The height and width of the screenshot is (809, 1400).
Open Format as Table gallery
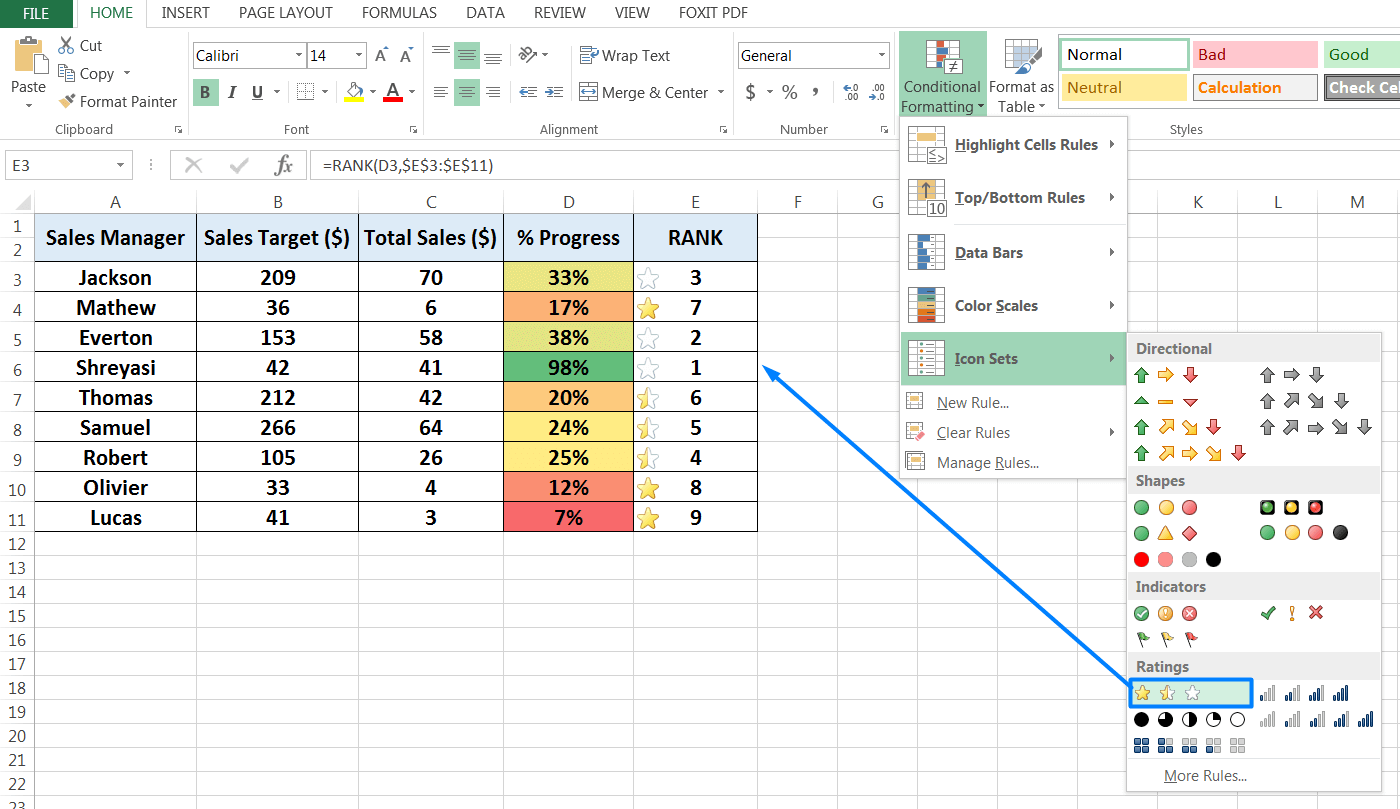pyautogui.click(x=1022, y=76)
